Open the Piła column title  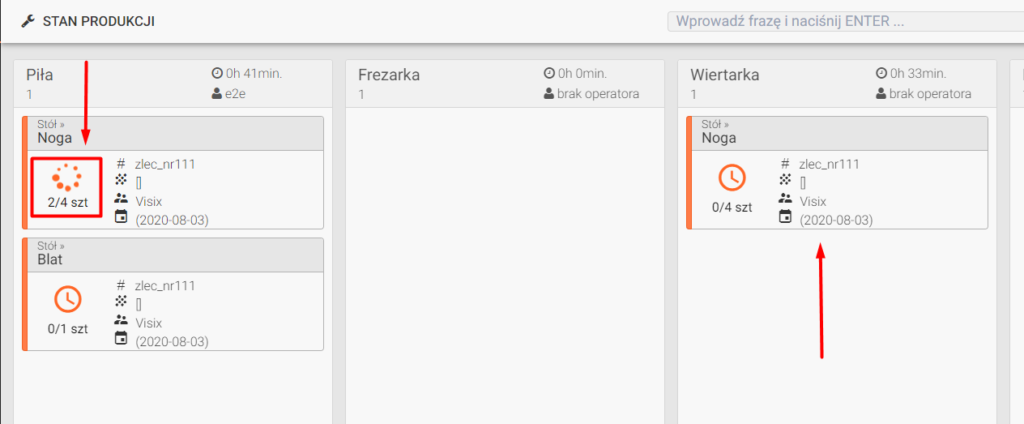[40, 75]
